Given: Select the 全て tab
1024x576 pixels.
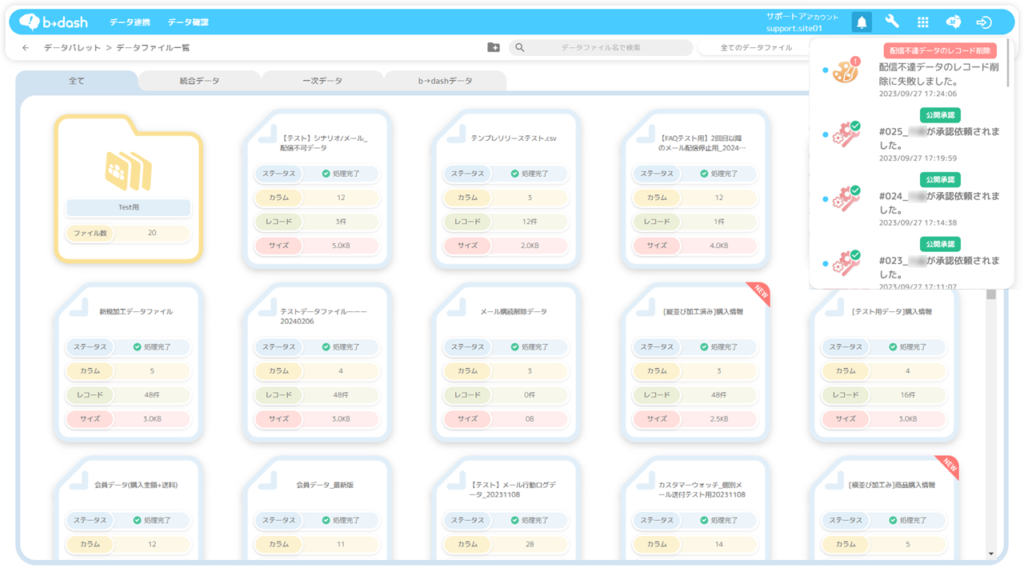Looking at the screenshot, I should (76, 81).
